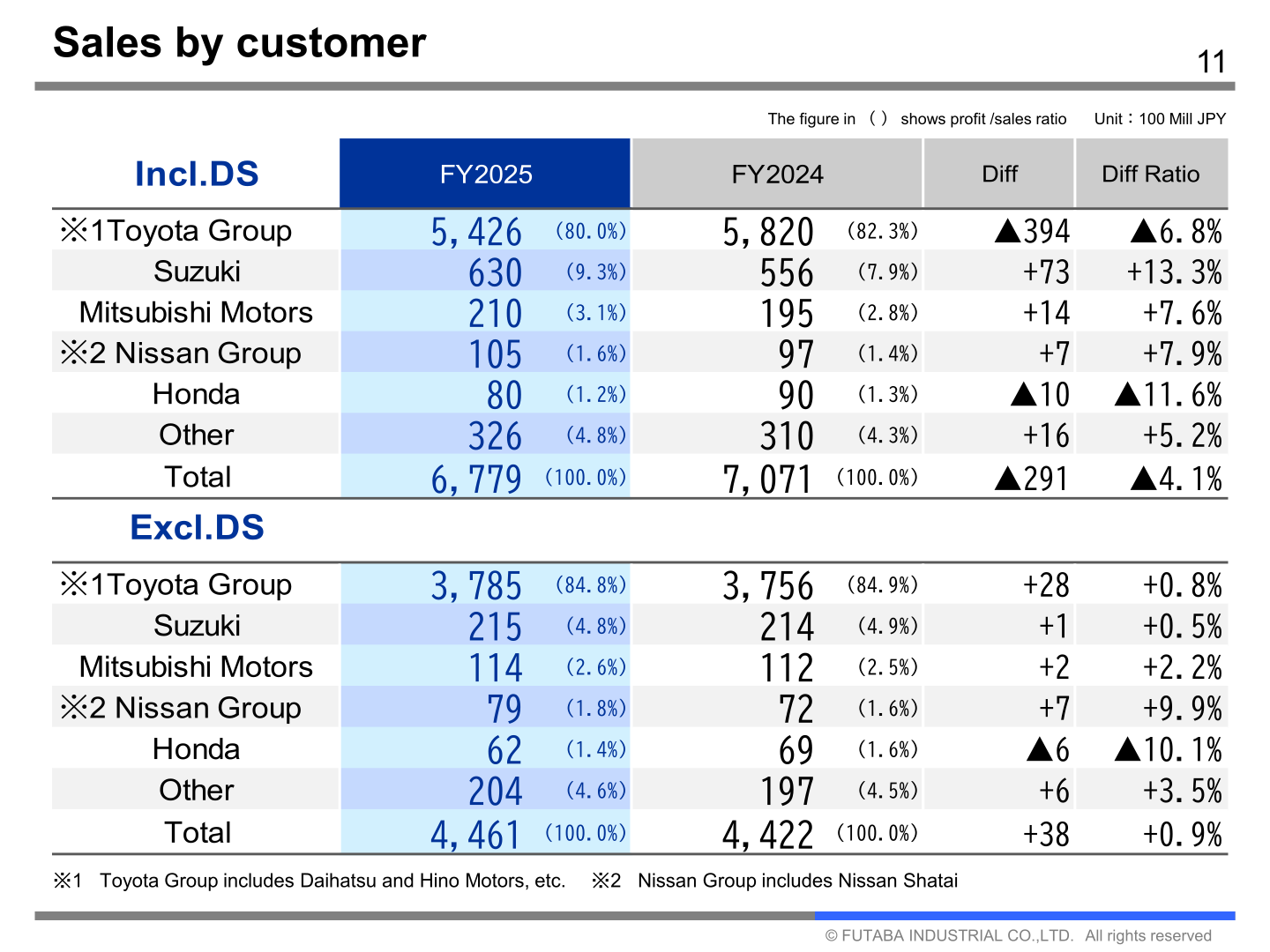Select Incl.DS Toyota Group FY2024 value 5,820
The width and height of the screenshot is (1270, 952).
click(x=768, y=232)
